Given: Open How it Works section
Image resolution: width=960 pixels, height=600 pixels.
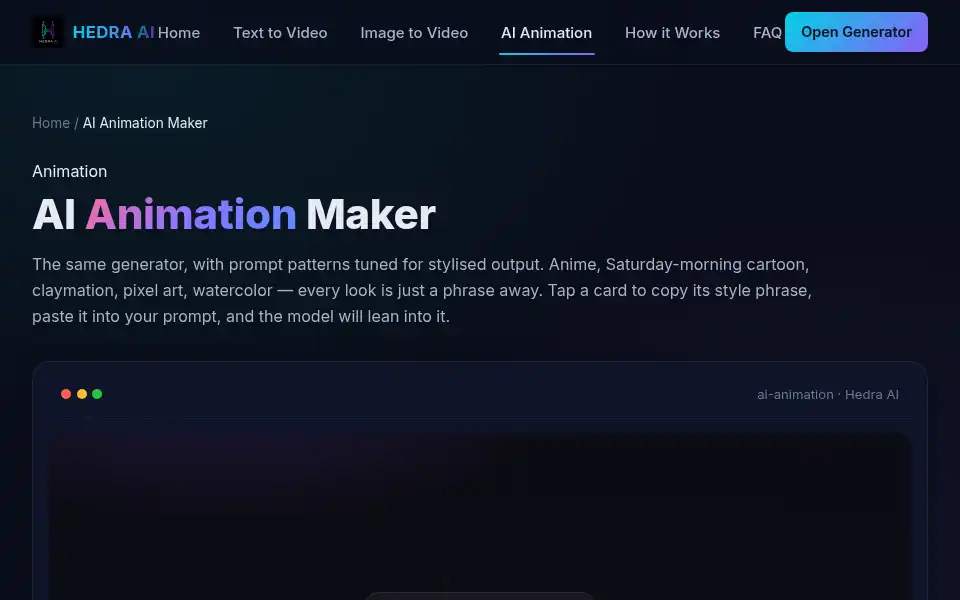Looking at the screenshot, I should 672,32.
